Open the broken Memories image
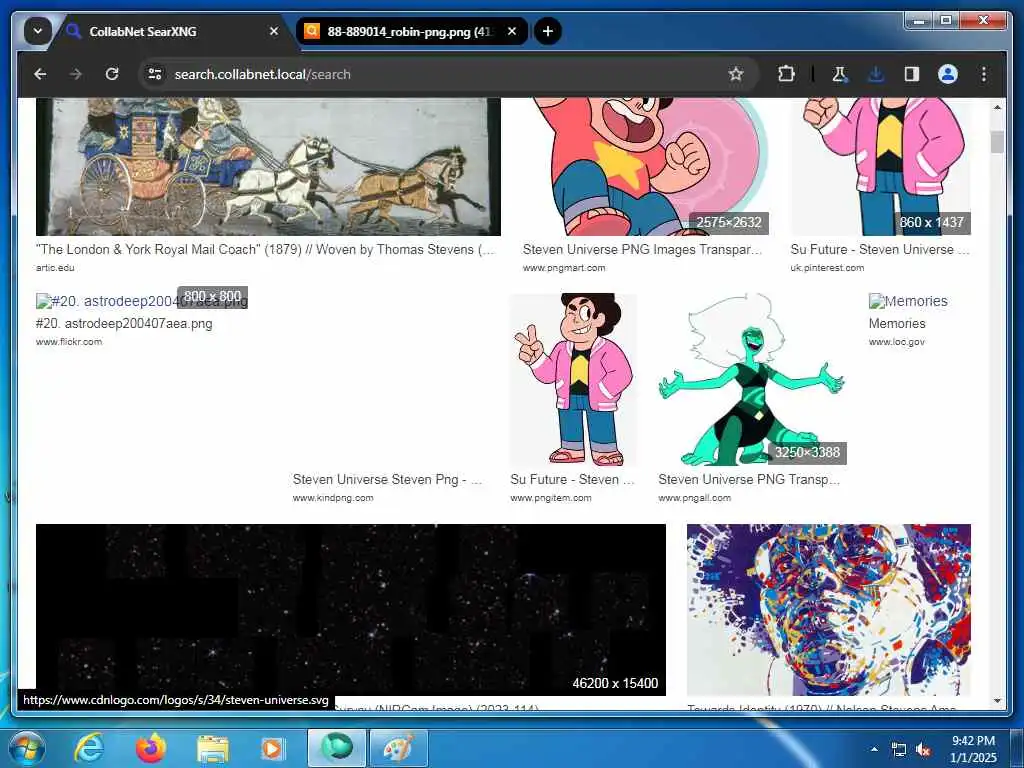 pyautogui.click(x=908, y=301)
